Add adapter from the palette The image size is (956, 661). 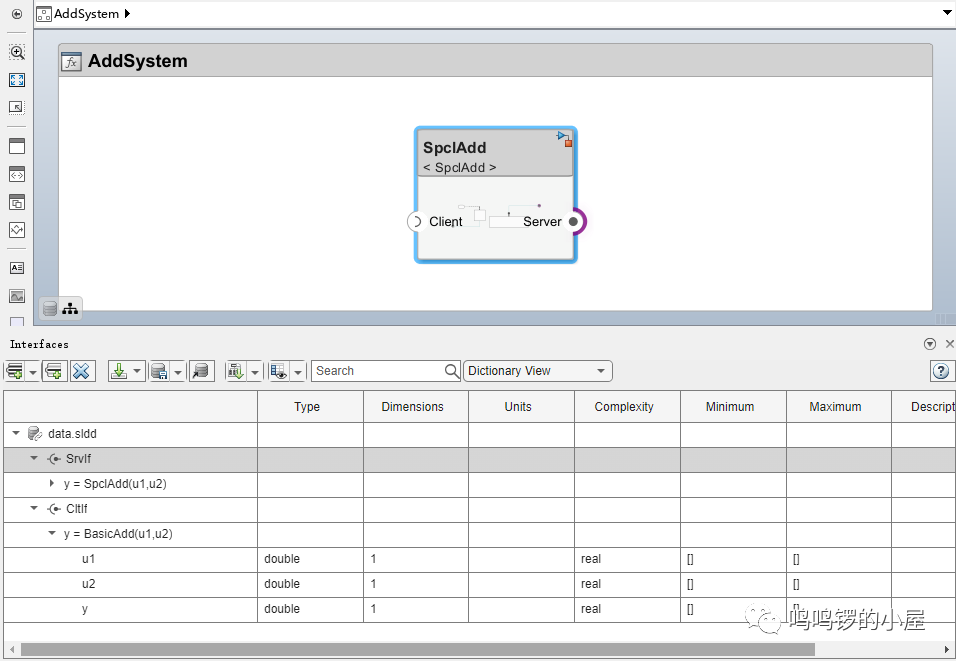(17, 230)
